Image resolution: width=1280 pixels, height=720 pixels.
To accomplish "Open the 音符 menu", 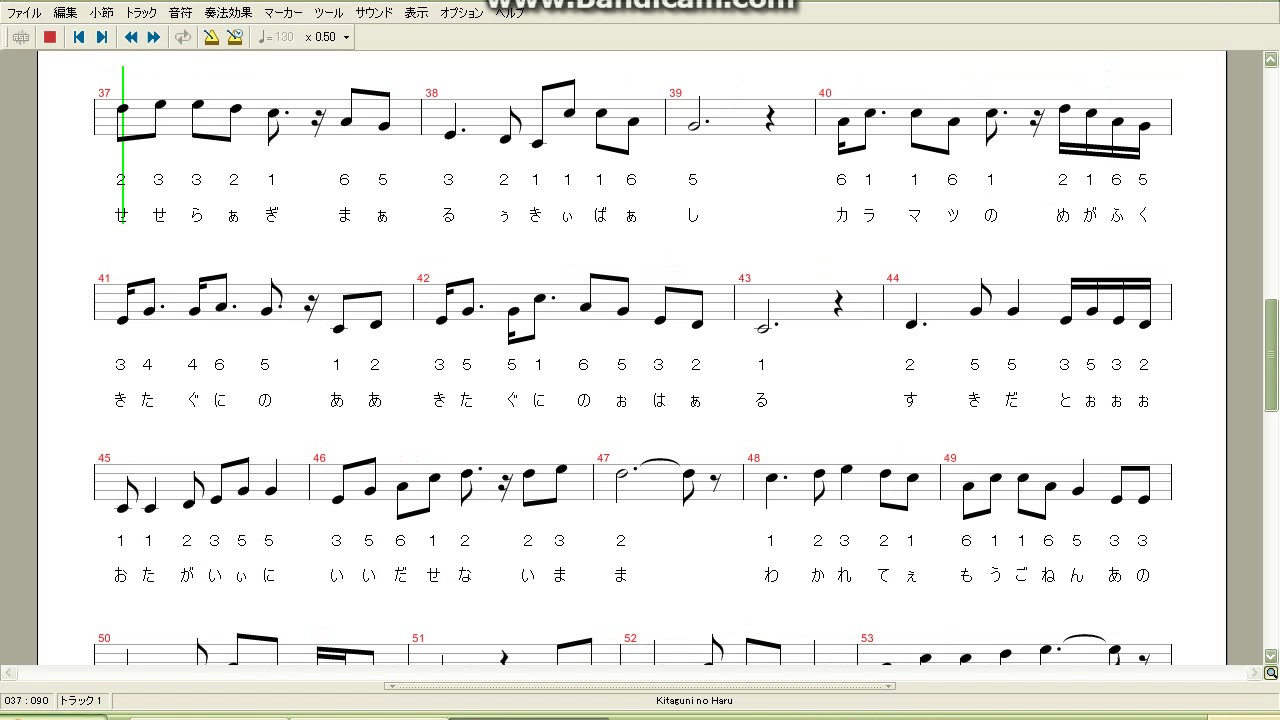I will pos(181,13).
